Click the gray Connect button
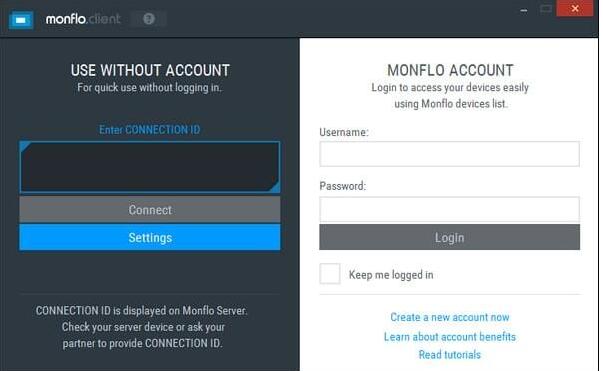The width and height of the screenshot is (603, 371). click(150, 210)
